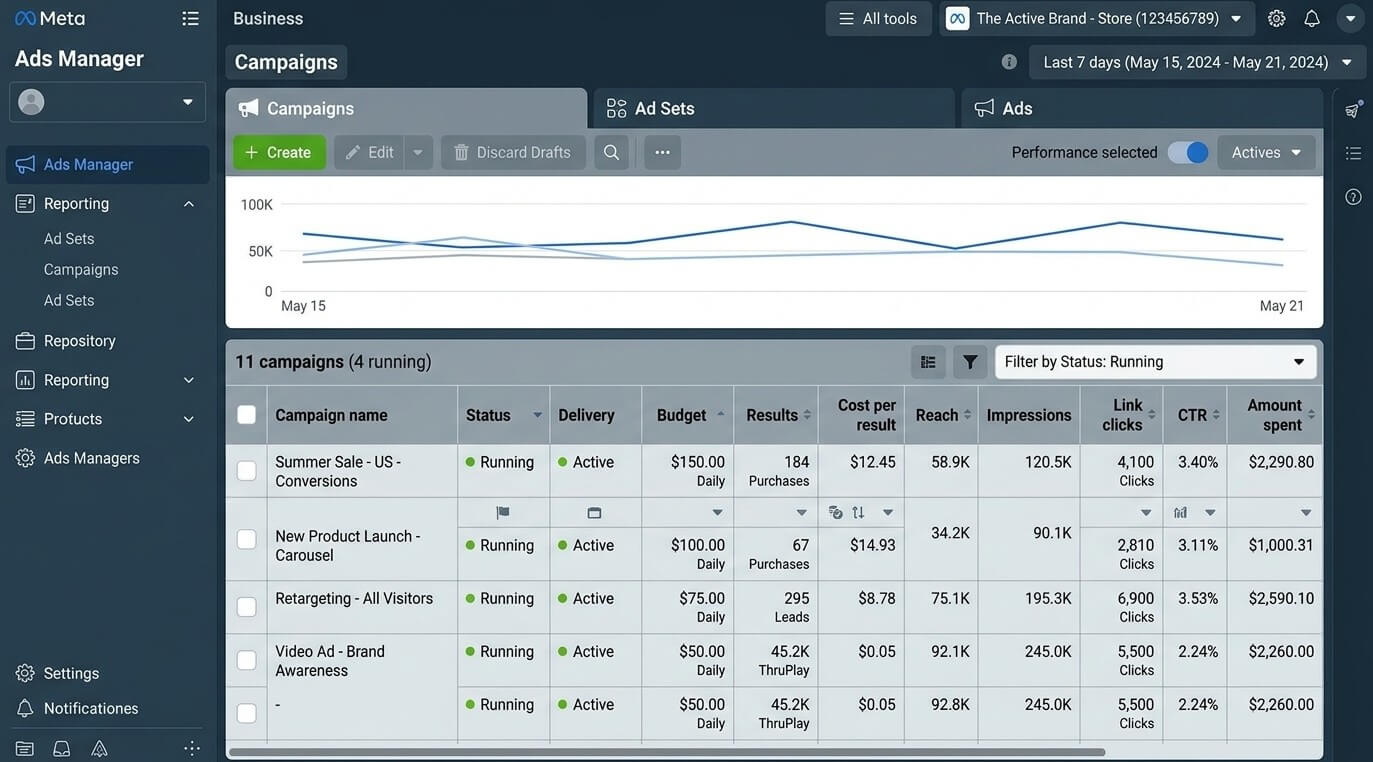The height and width of the screenshot is (762, 1373).
Task: Click the bar chart icon under CTR column
Action: 1180,513
